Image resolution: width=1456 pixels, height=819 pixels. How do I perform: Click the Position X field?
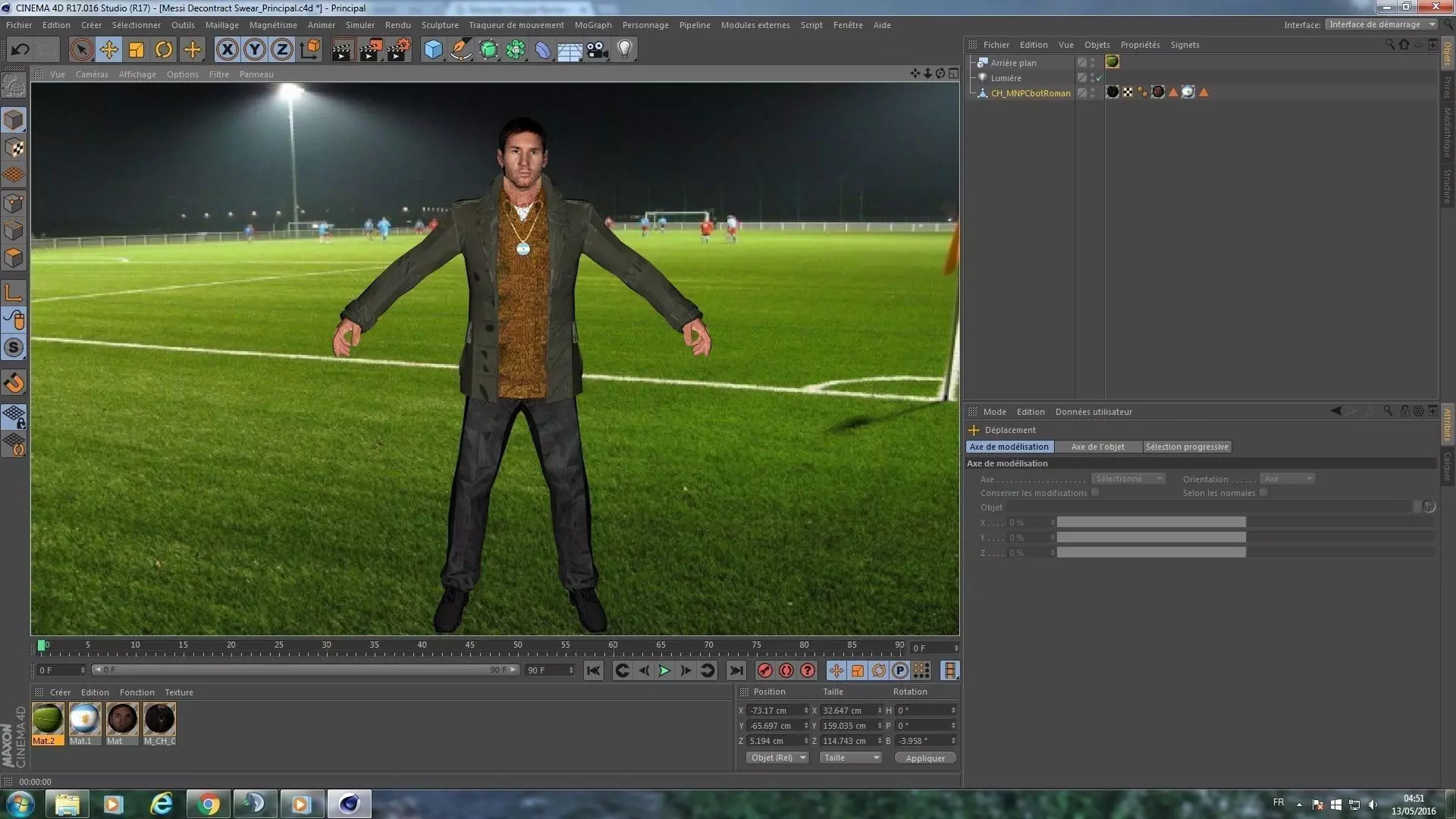coord(778,711)
